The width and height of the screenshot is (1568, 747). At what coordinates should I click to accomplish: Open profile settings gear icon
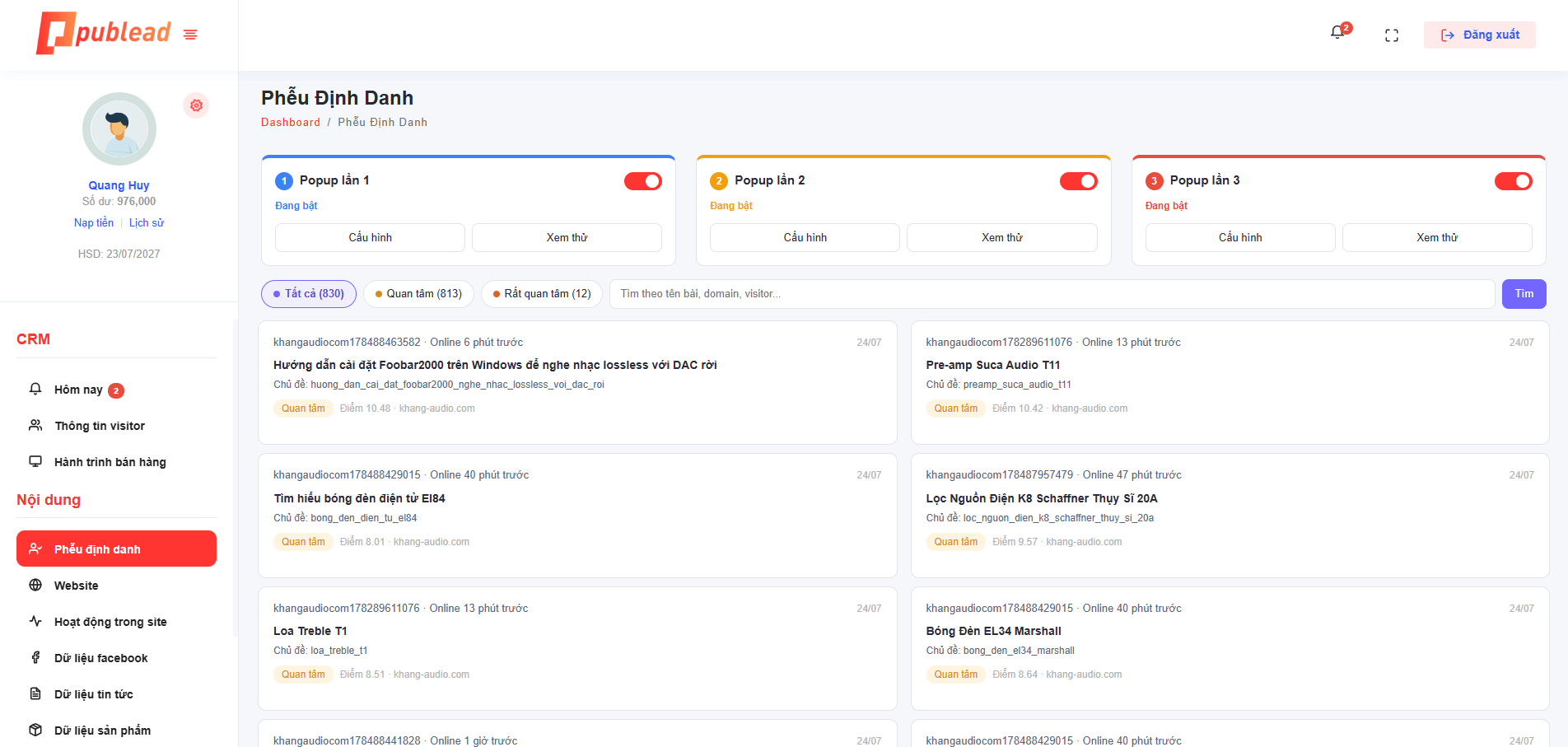coord(196,105)
